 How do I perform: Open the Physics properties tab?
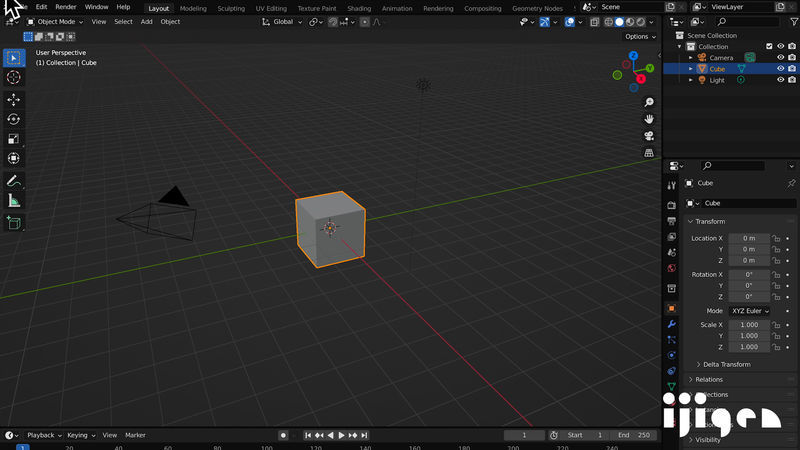[671, 355]
